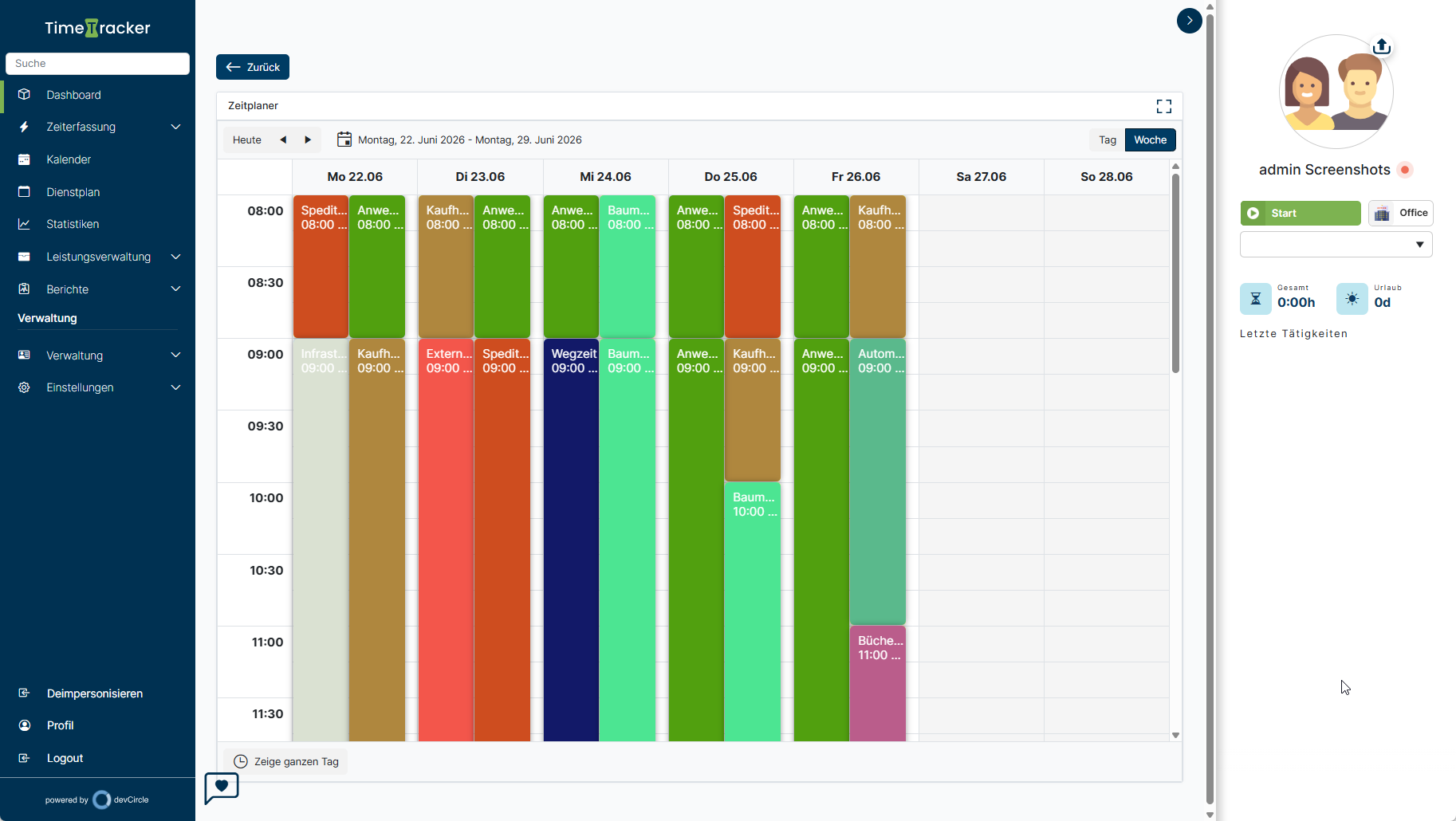The width and height of the screenshot is (1456, 821).
Task: Expand the Leistungsverwaltung submenu chevron
Action: coord(176,257)
